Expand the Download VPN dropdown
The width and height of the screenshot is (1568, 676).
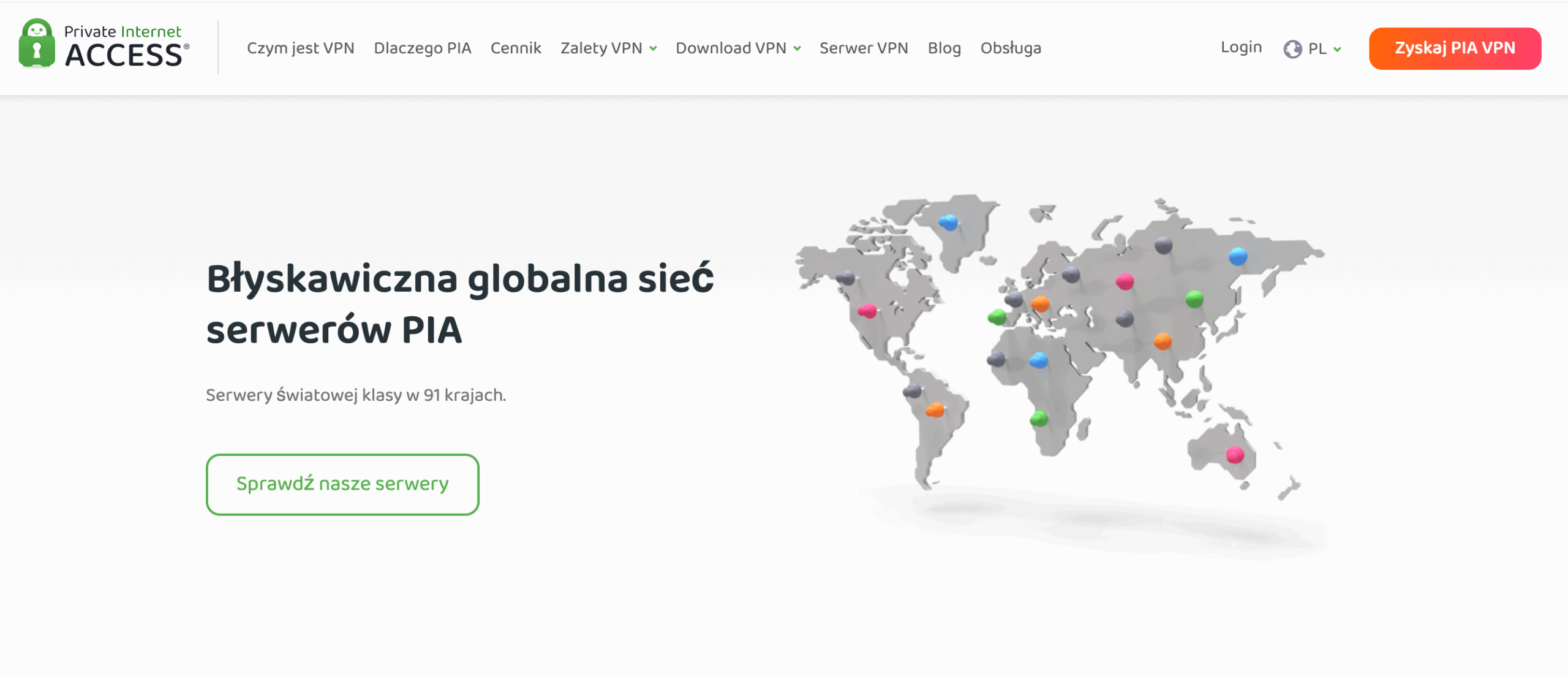coord(737,48)
